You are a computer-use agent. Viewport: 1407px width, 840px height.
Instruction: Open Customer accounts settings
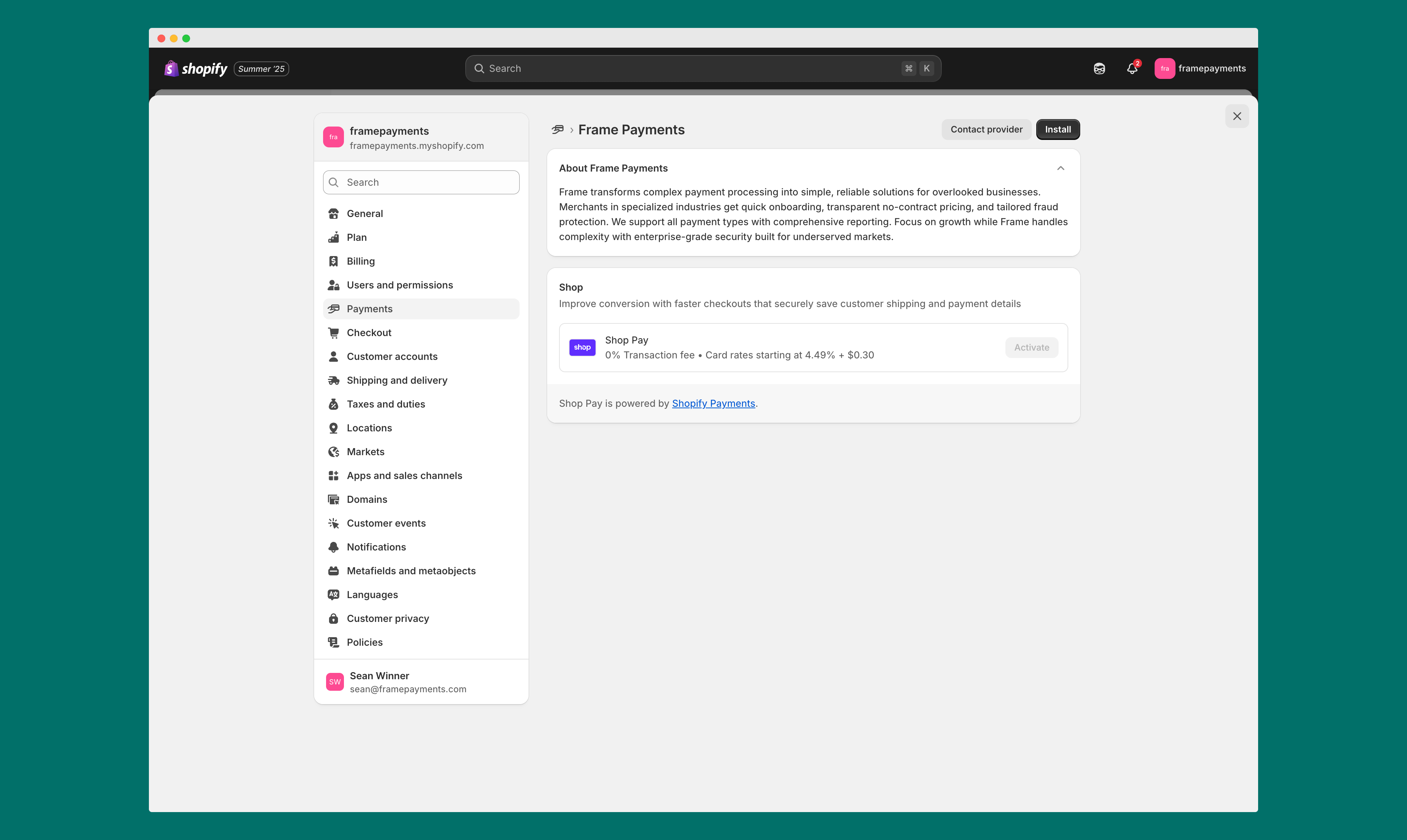point(421,356)
